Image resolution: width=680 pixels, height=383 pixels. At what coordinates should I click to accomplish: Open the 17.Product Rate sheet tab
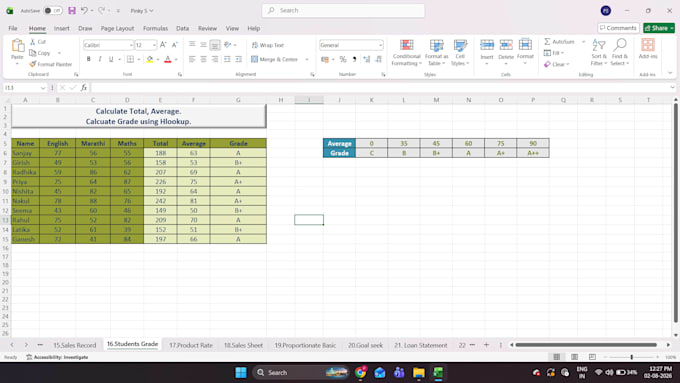[191, 345]
